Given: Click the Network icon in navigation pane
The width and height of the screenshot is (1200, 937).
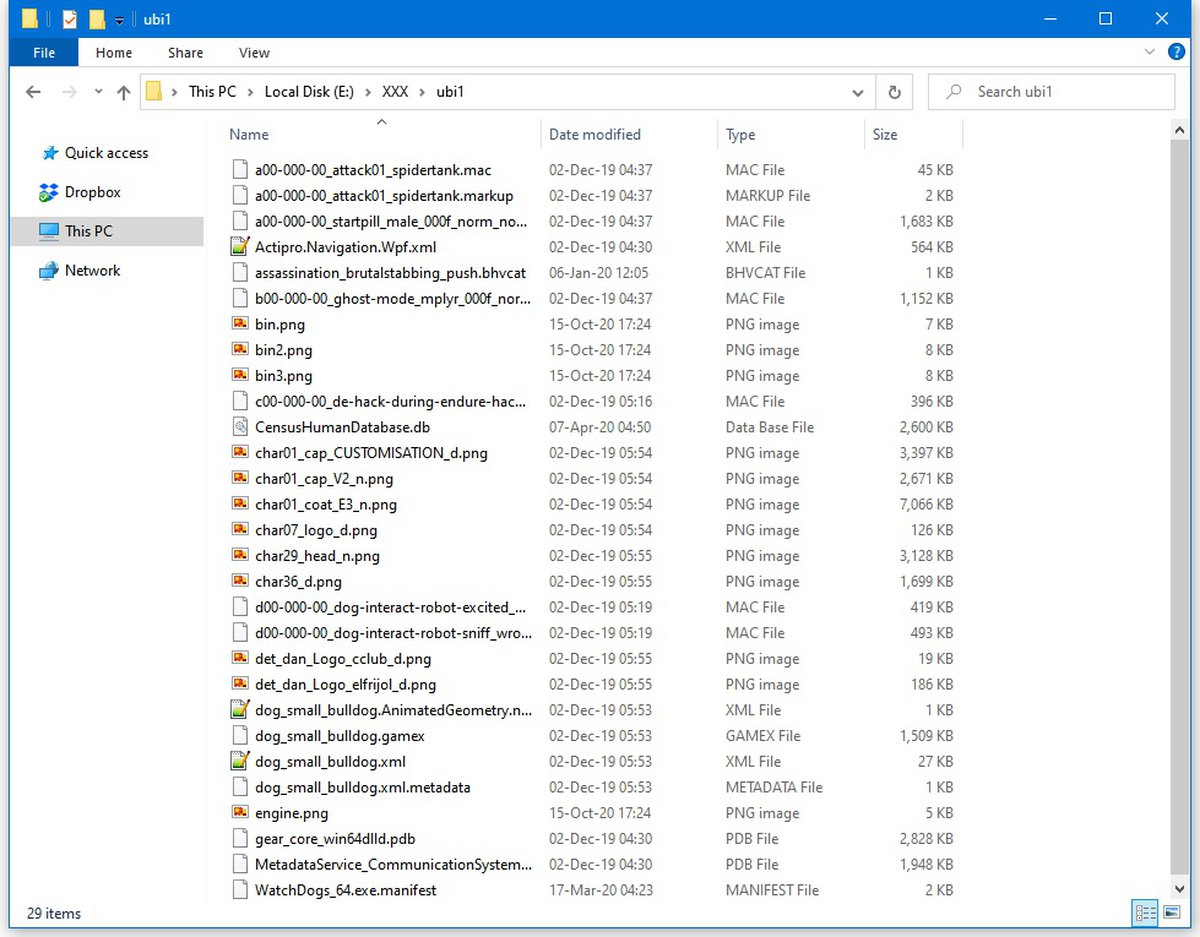Looking at the screenshot, I should pyautogui.click(x=48, y=271).
